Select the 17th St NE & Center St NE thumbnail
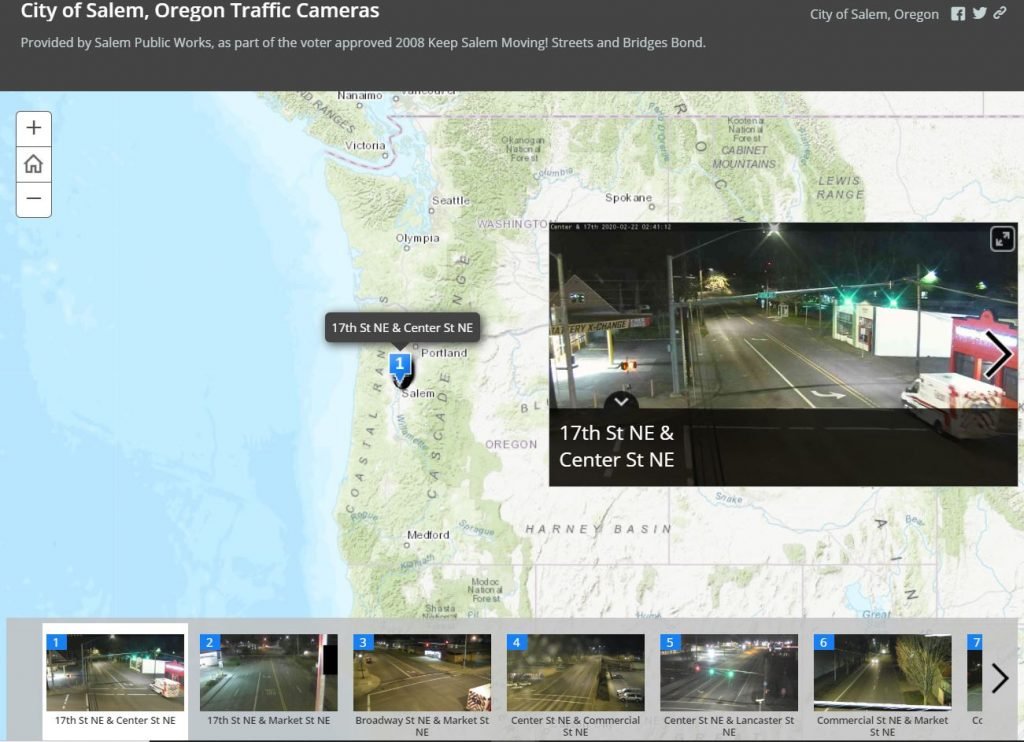The width and height of the screenshot is (1024, 742). click(x=115, y=682)
